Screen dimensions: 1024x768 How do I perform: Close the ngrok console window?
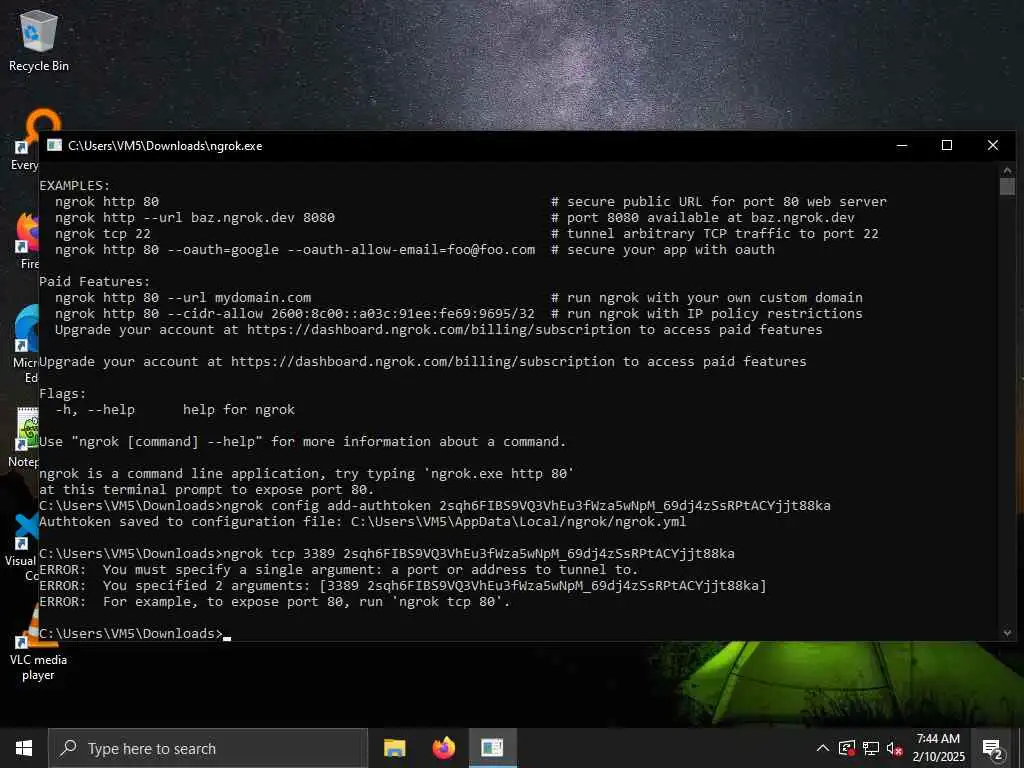point(993,145)
